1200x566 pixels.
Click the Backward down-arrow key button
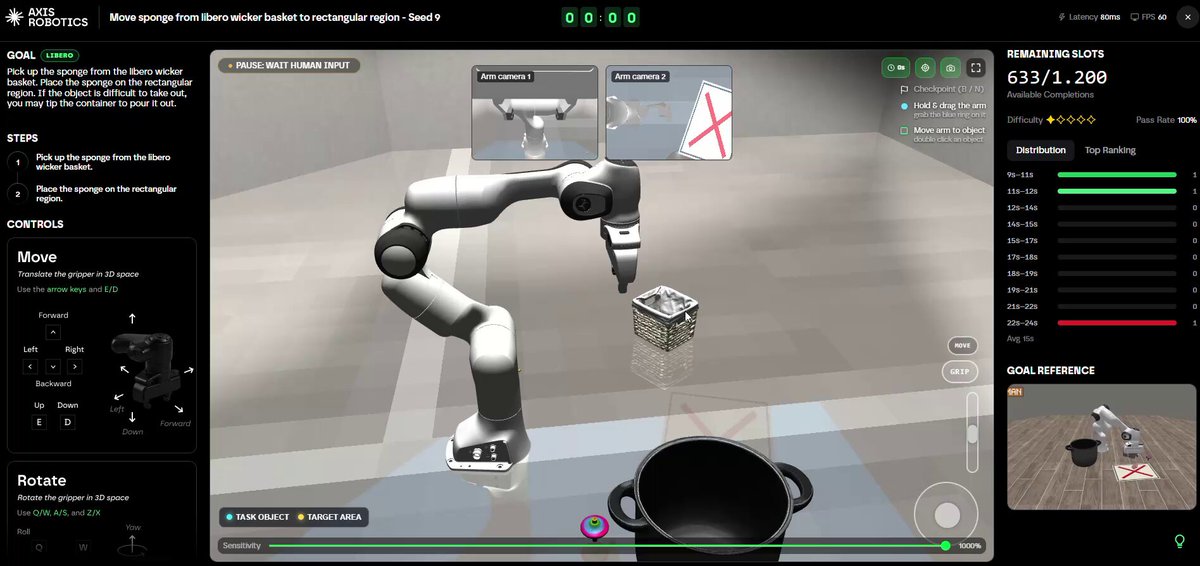tap(53, 367)
